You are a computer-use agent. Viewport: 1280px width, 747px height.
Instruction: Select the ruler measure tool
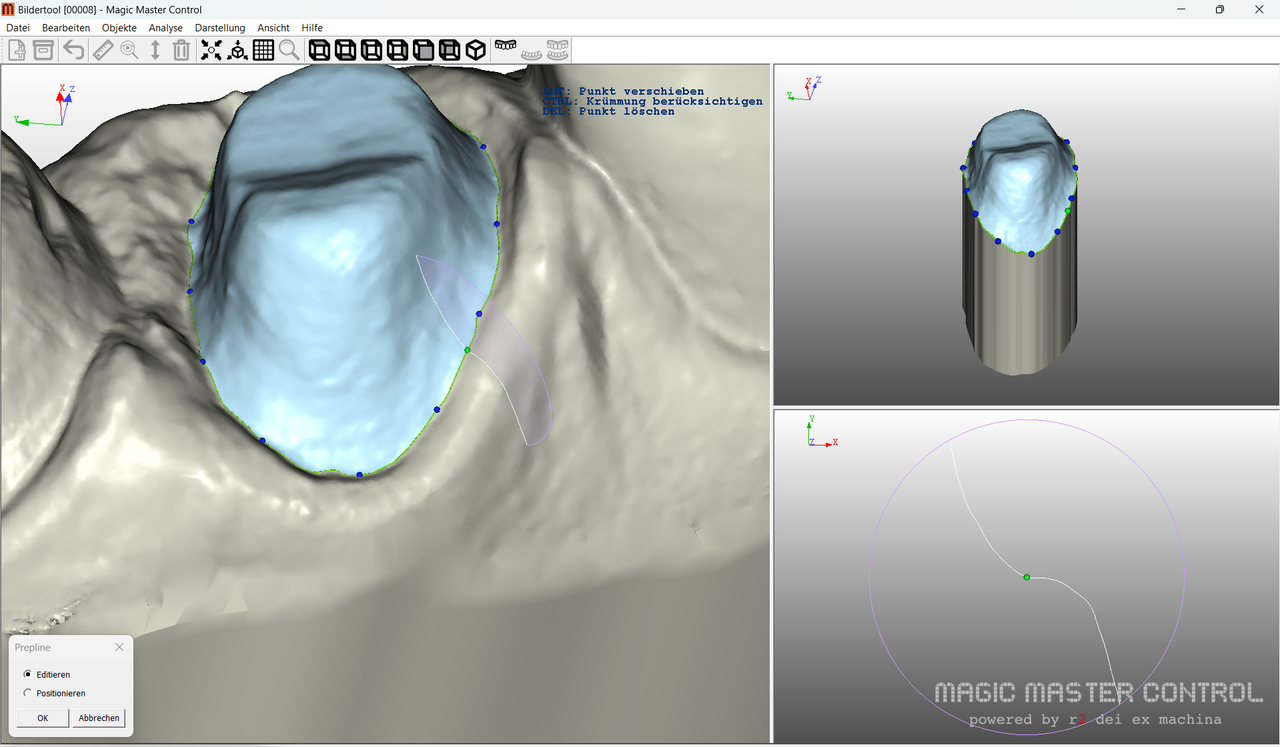[102, 50]
